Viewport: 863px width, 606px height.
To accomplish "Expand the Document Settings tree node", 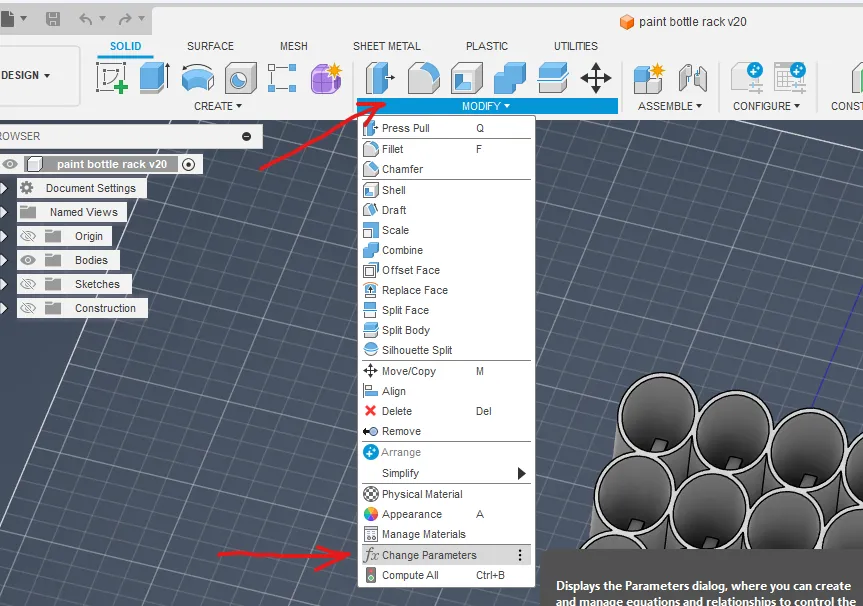I will click(4, 188).
